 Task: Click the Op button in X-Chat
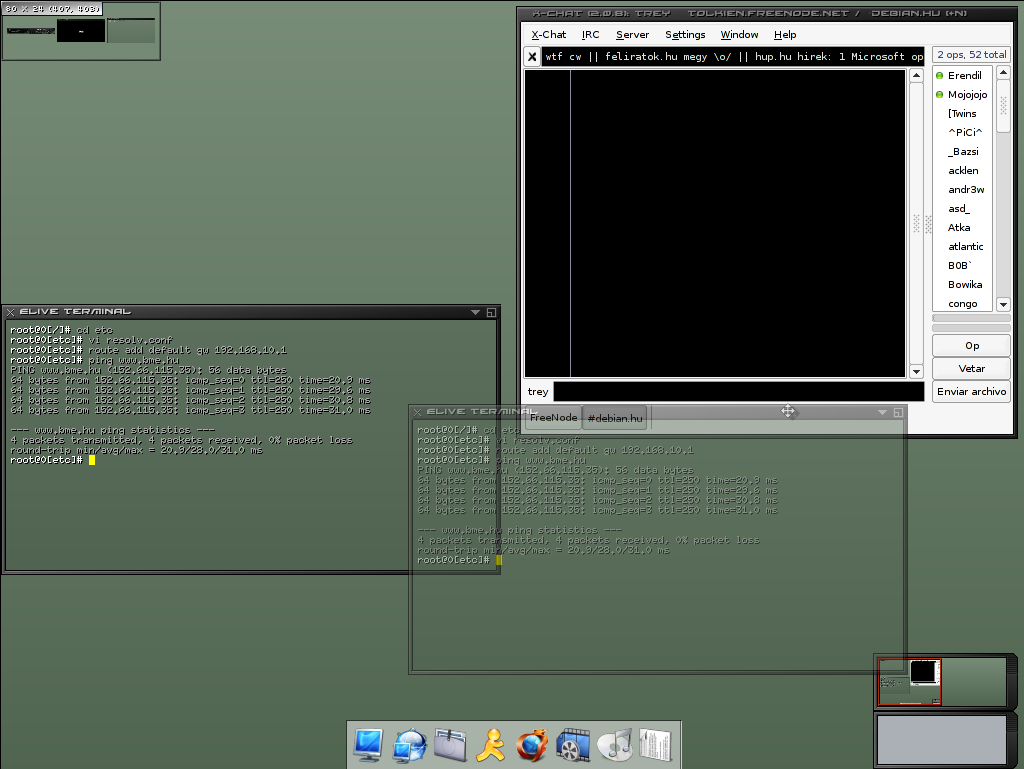[x=972, y=345]
